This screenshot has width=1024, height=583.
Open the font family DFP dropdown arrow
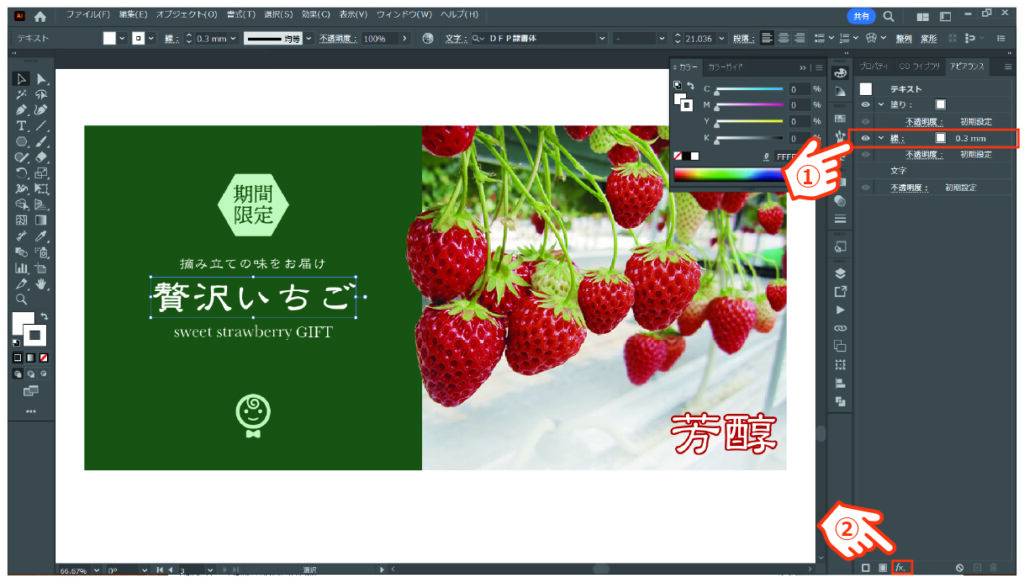(601, 39)
